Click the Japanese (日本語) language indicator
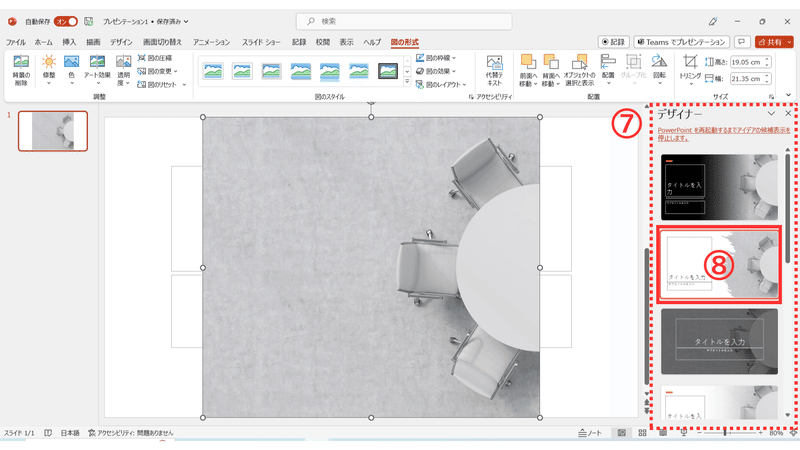The image size is (800, 450). click(70, 433)
